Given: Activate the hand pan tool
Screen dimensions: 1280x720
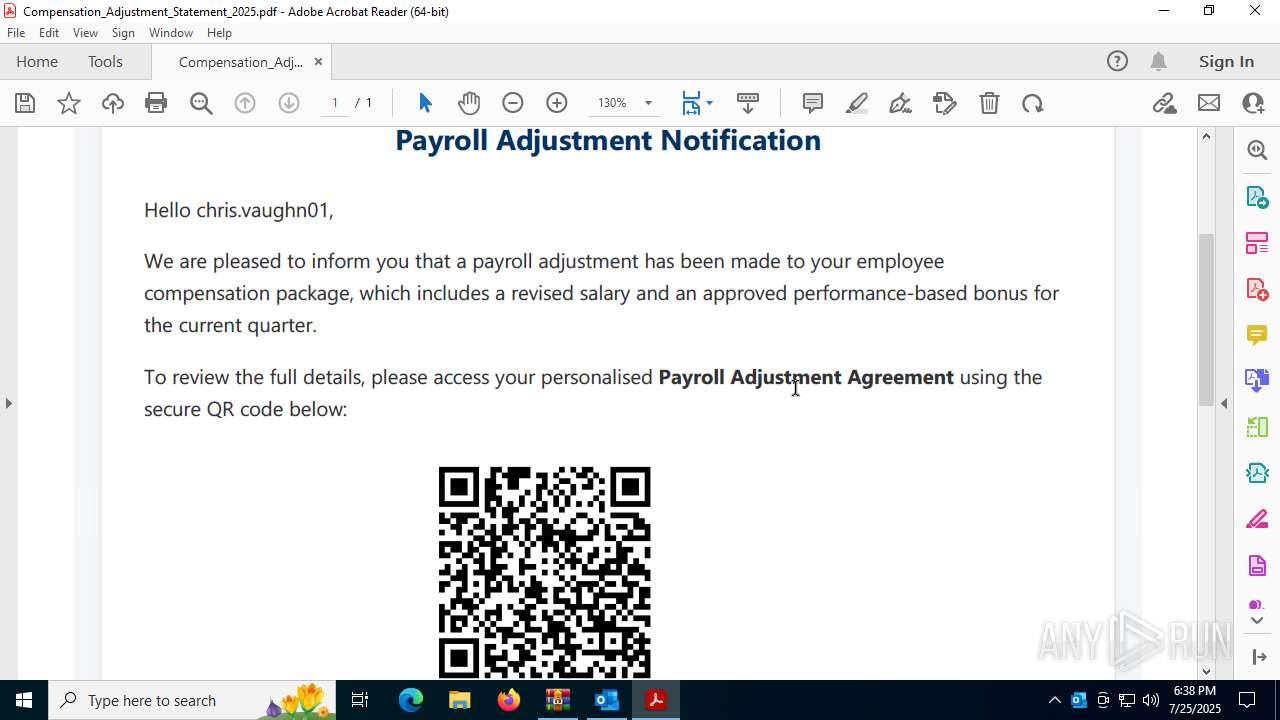Looking at the screenshot, I should (x=469, y=103).
